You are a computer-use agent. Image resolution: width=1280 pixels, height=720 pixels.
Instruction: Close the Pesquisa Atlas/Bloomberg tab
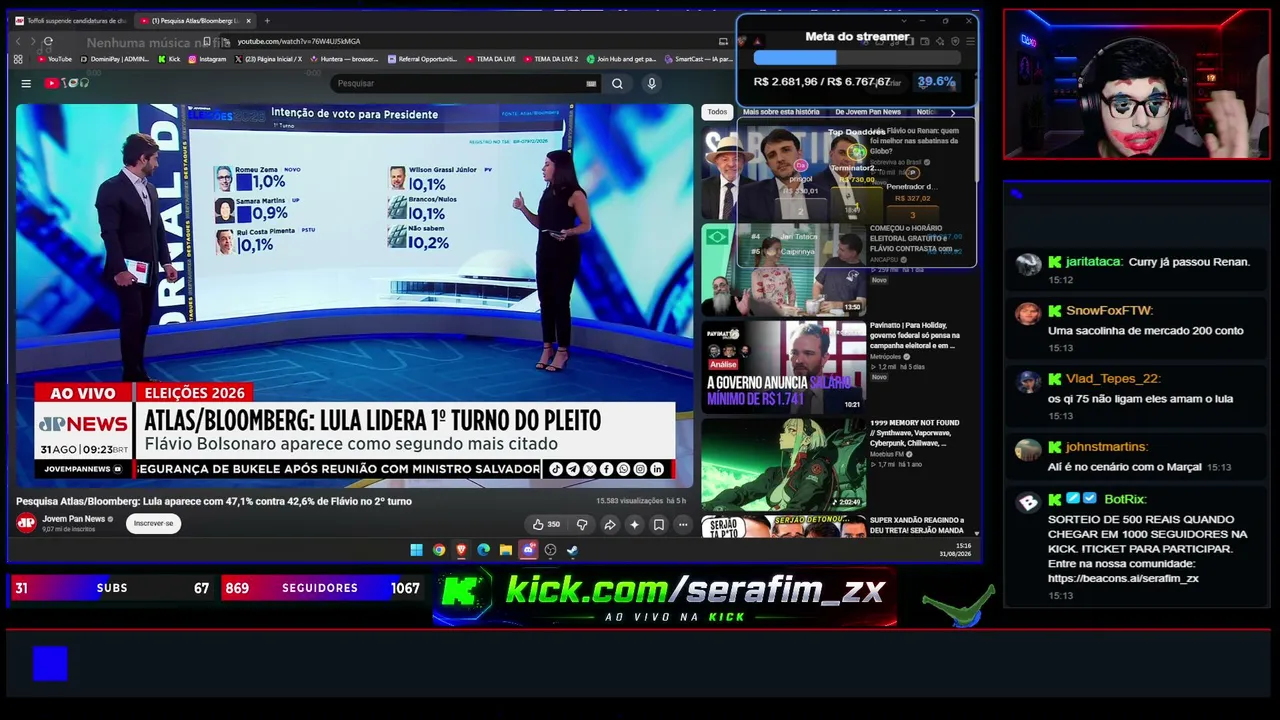(249, 20)
